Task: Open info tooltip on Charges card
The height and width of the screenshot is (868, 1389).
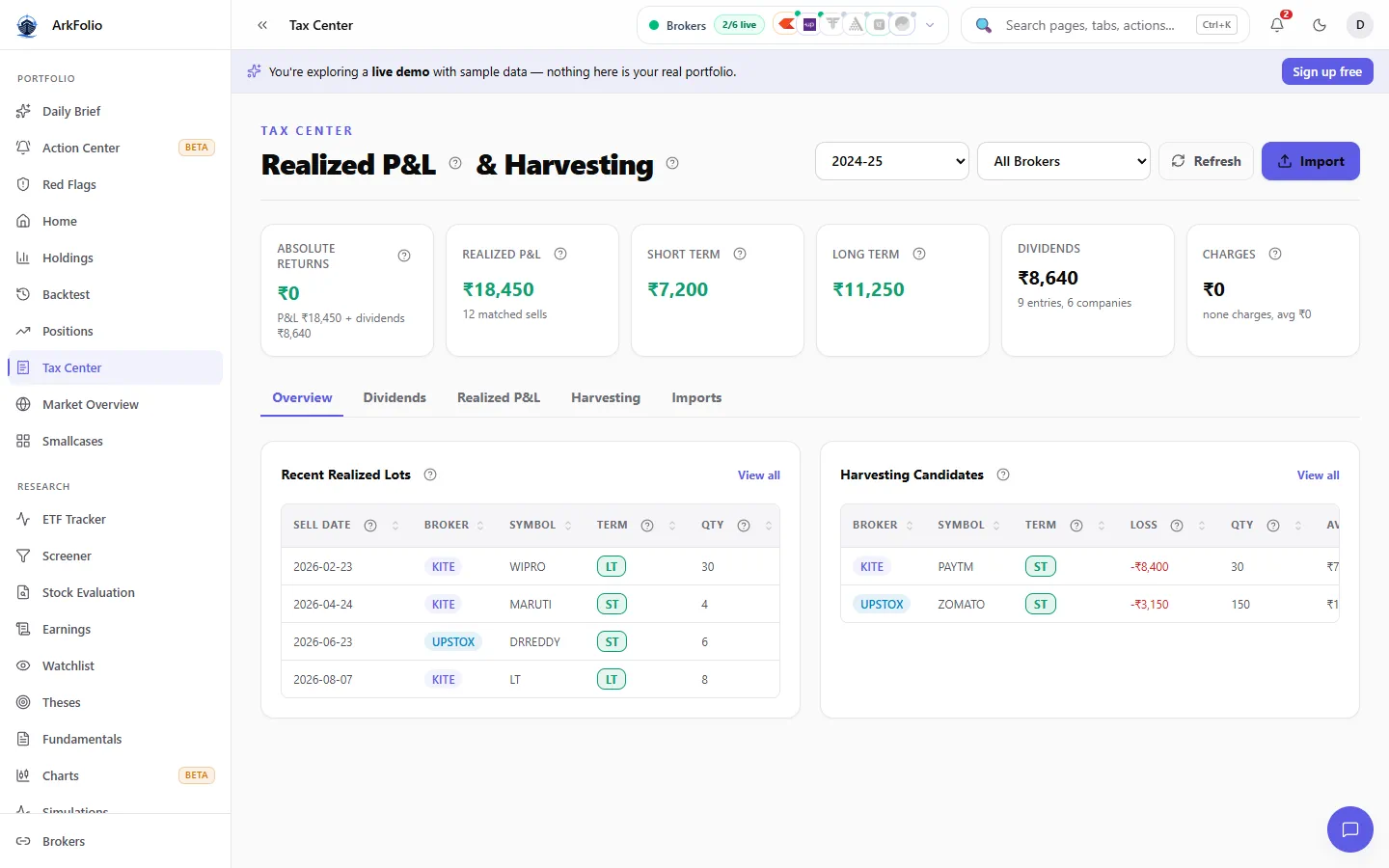Action: [x=1275, y=254]
